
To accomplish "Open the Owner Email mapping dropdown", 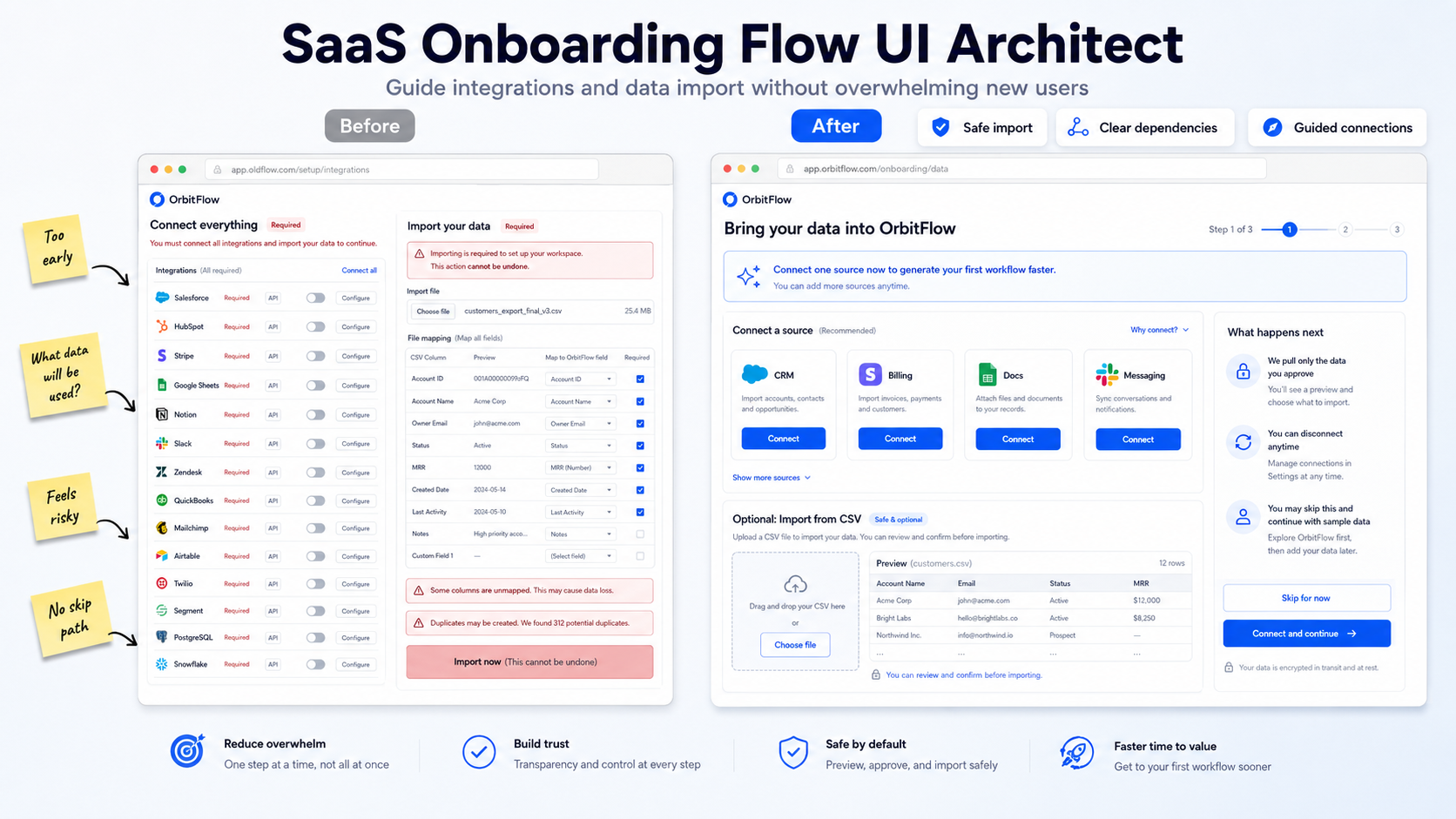I will tap(580, 423).
